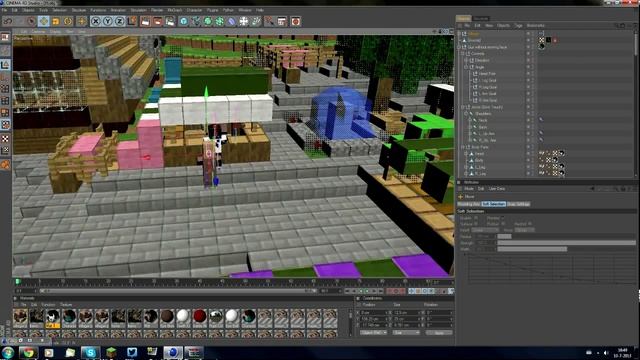Activate the Scale tool
This screenshot has width=640, height=360.
tap(56, 21)
